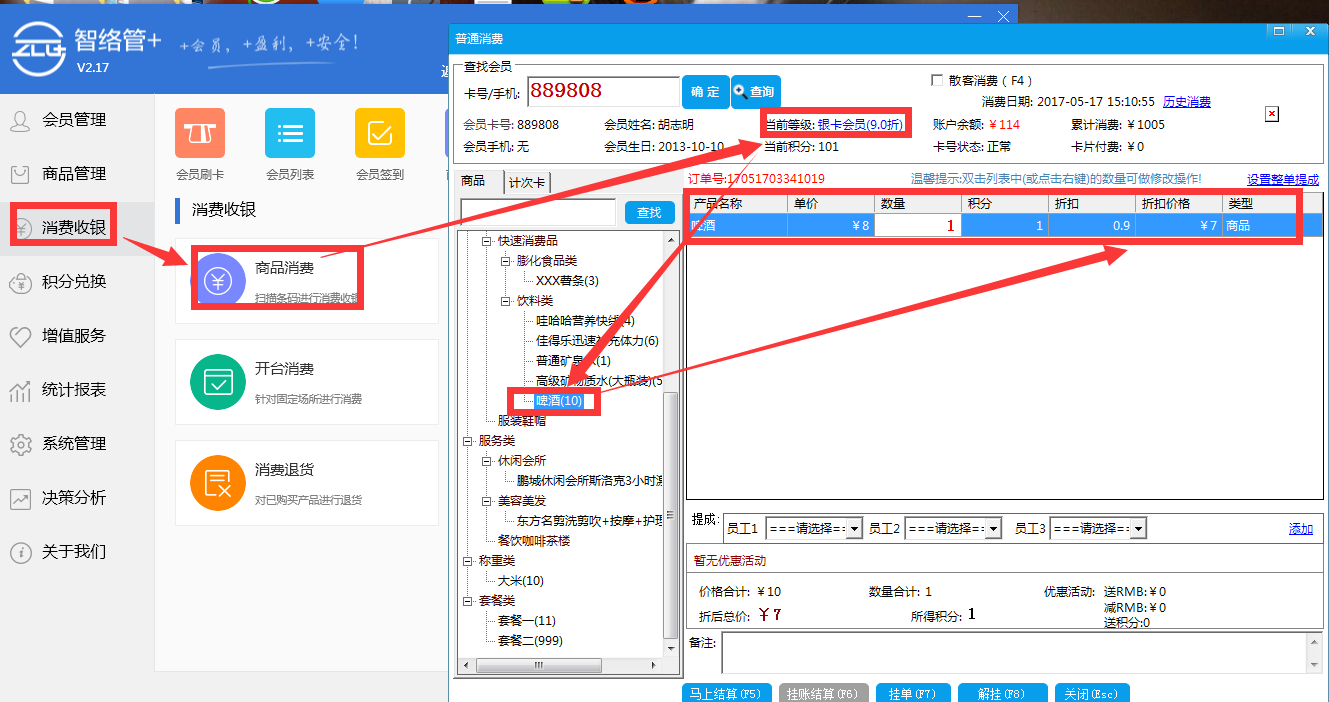Viewport: 1329px width, 702px height.
Task: Click the 马上结算 (F5) button
Action: point(727,693)
